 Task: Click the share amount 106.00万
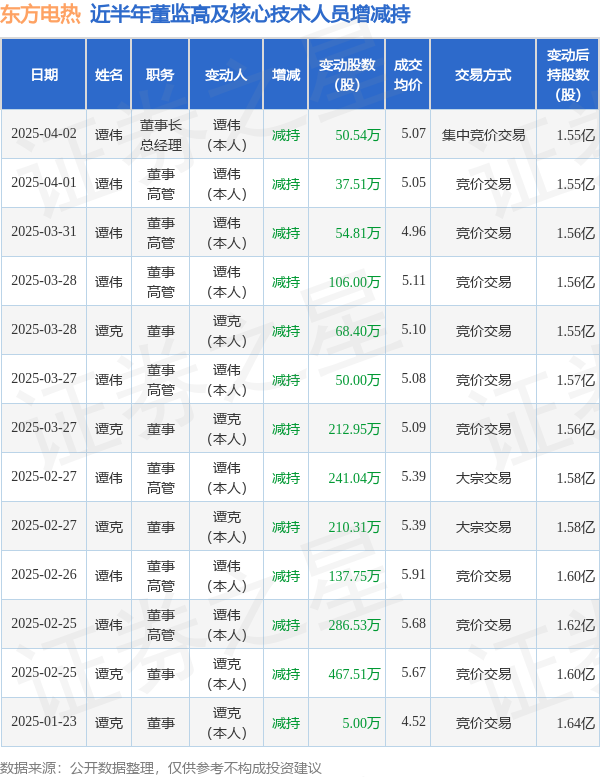click(354, 282)
